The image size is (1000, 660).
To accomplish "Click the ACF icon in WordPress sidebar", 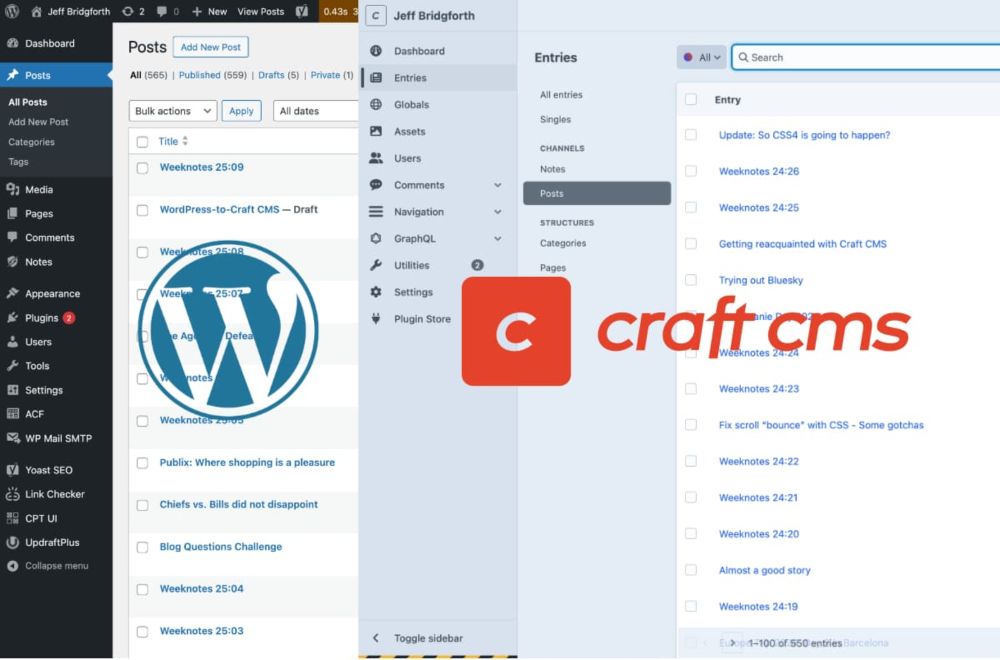I will [13, 414].
